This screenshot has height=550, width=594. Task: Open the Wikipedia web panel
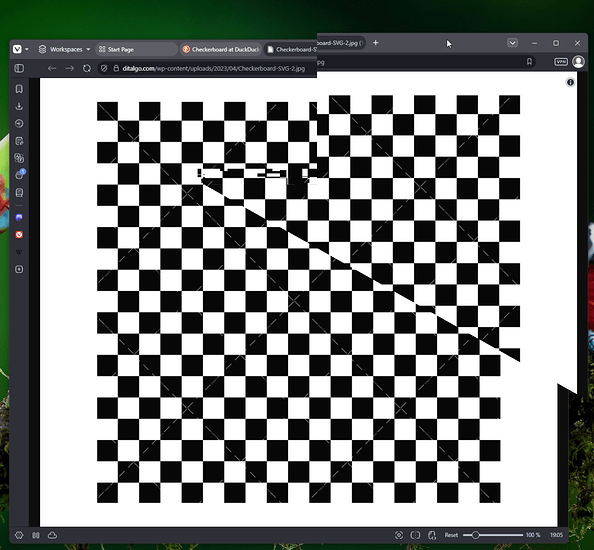coord(19,252)
